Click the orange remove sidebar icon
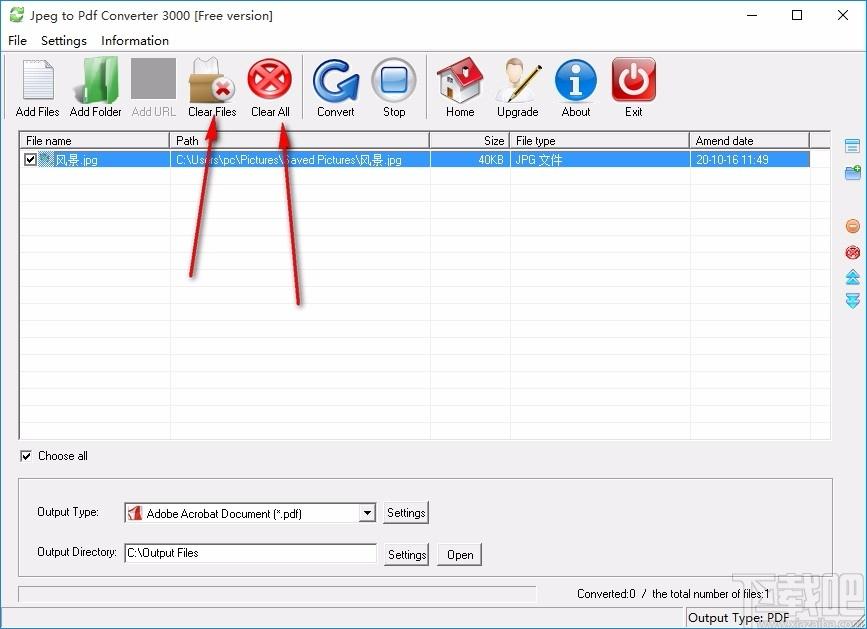The height and width of the screenshot is (629, 867). point(853,226)
